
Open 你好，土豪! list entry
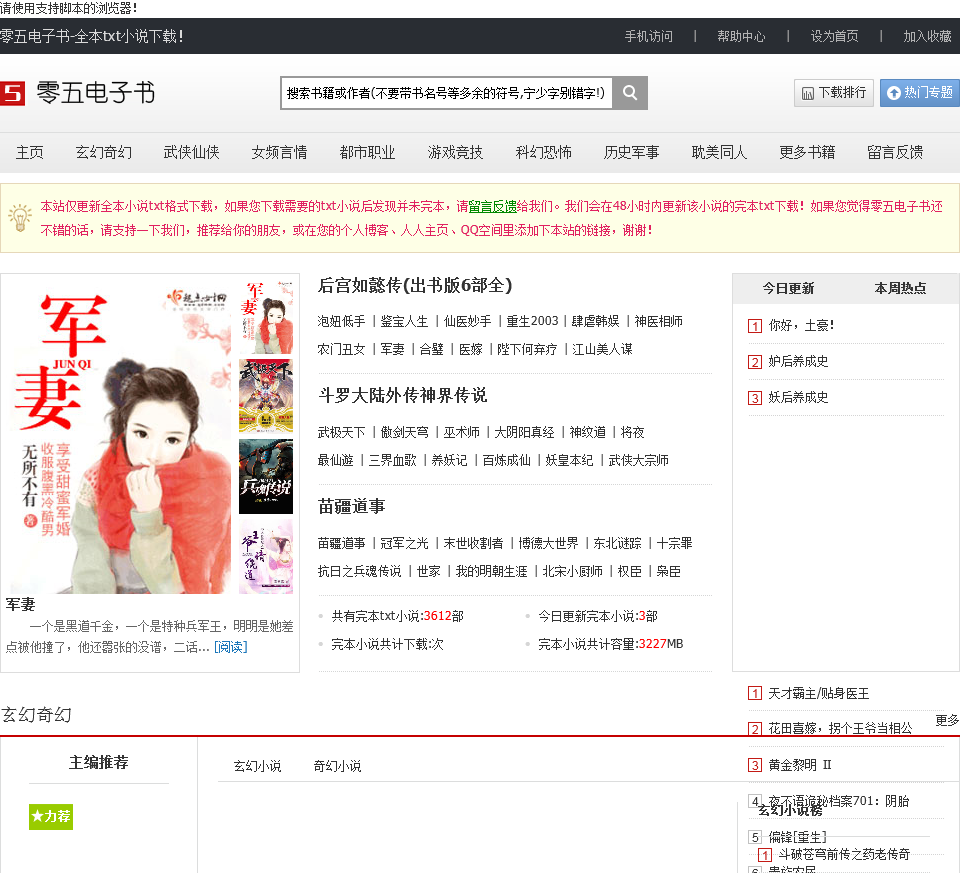801,326
